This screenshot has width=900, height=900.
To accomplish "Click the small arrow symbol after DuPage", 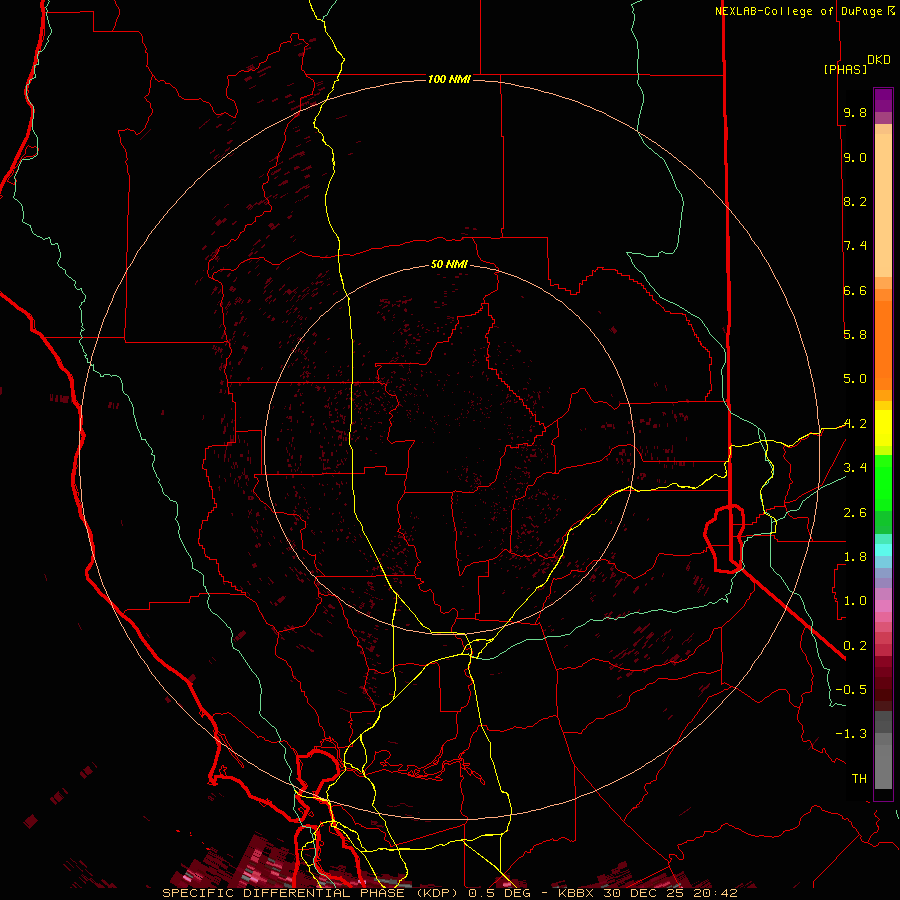I will (x=891, y=10).
